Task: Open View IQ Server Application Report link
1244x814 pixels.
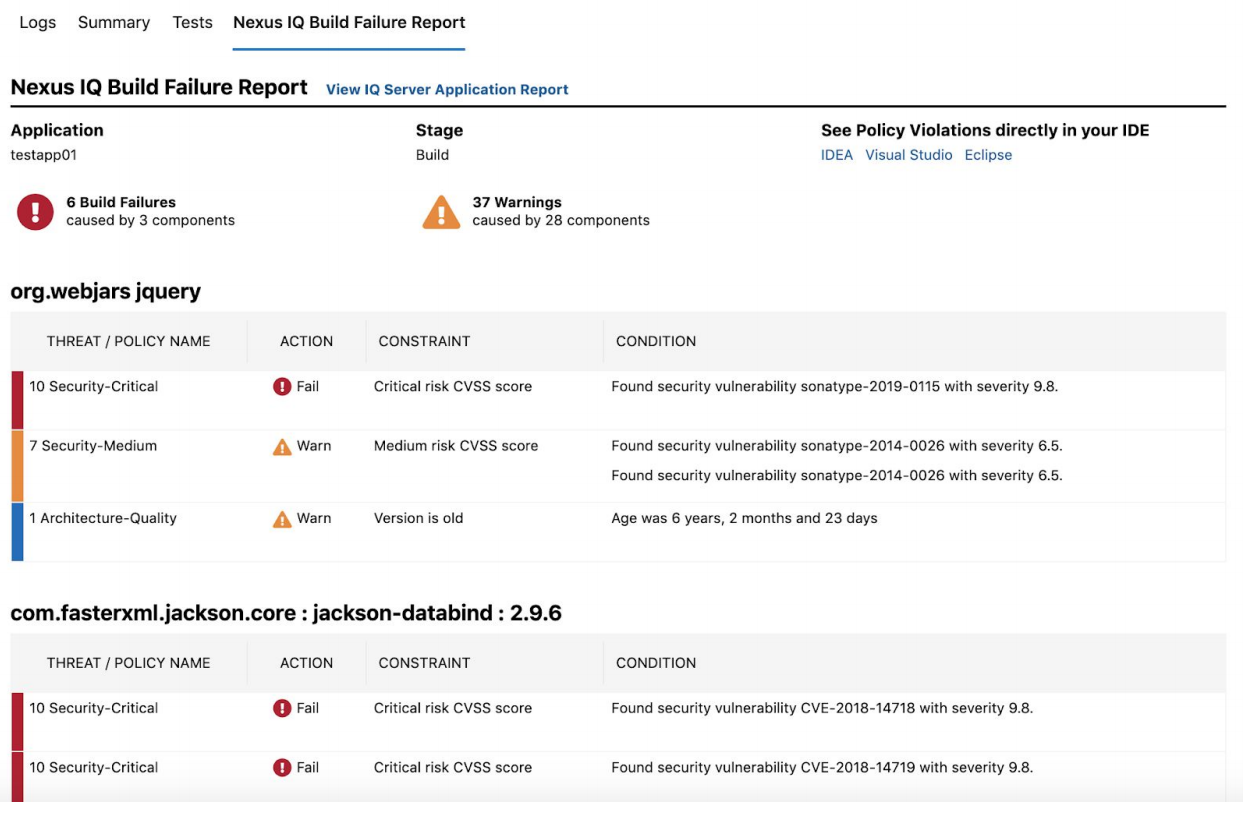Action: pyautogui.click(x=447, y=89)
